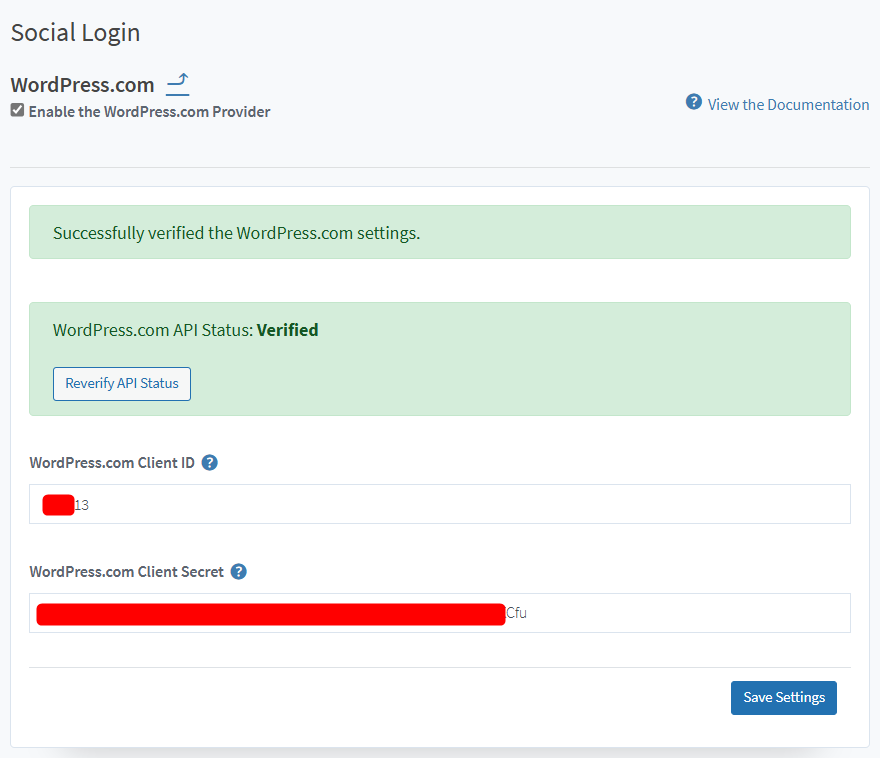Click the question mark icon beside View the Documentation

(x=693, y=102)
